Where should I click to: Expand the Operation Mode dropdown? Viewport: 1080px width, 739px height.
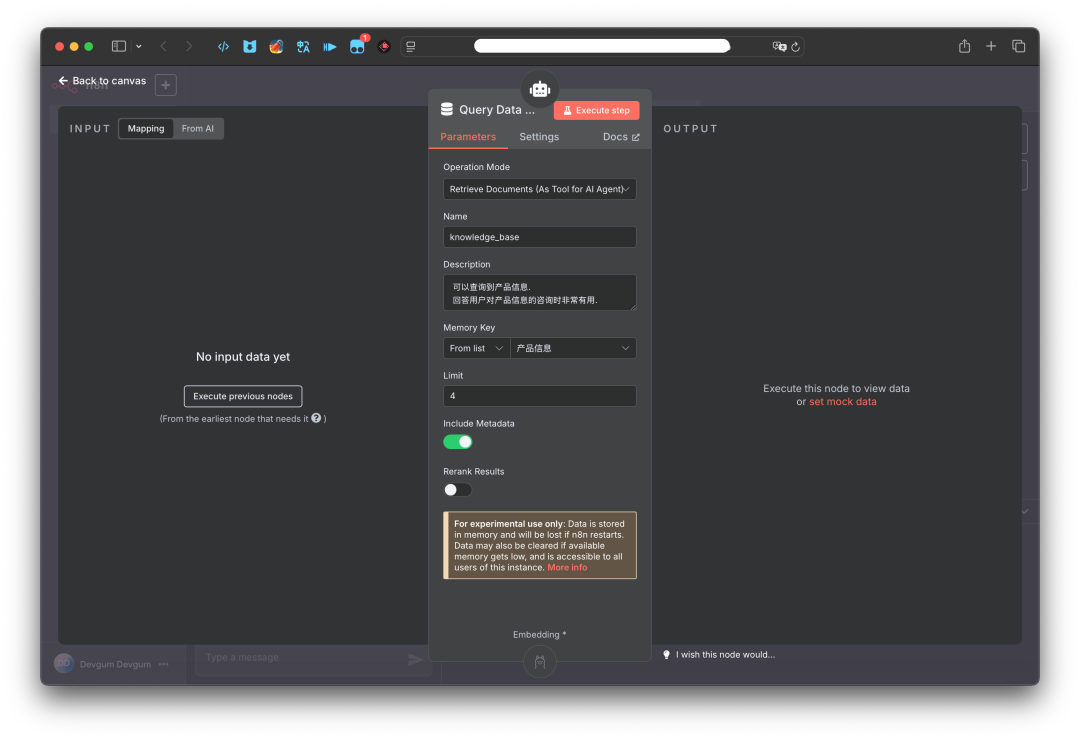click(x=539, y=189)
